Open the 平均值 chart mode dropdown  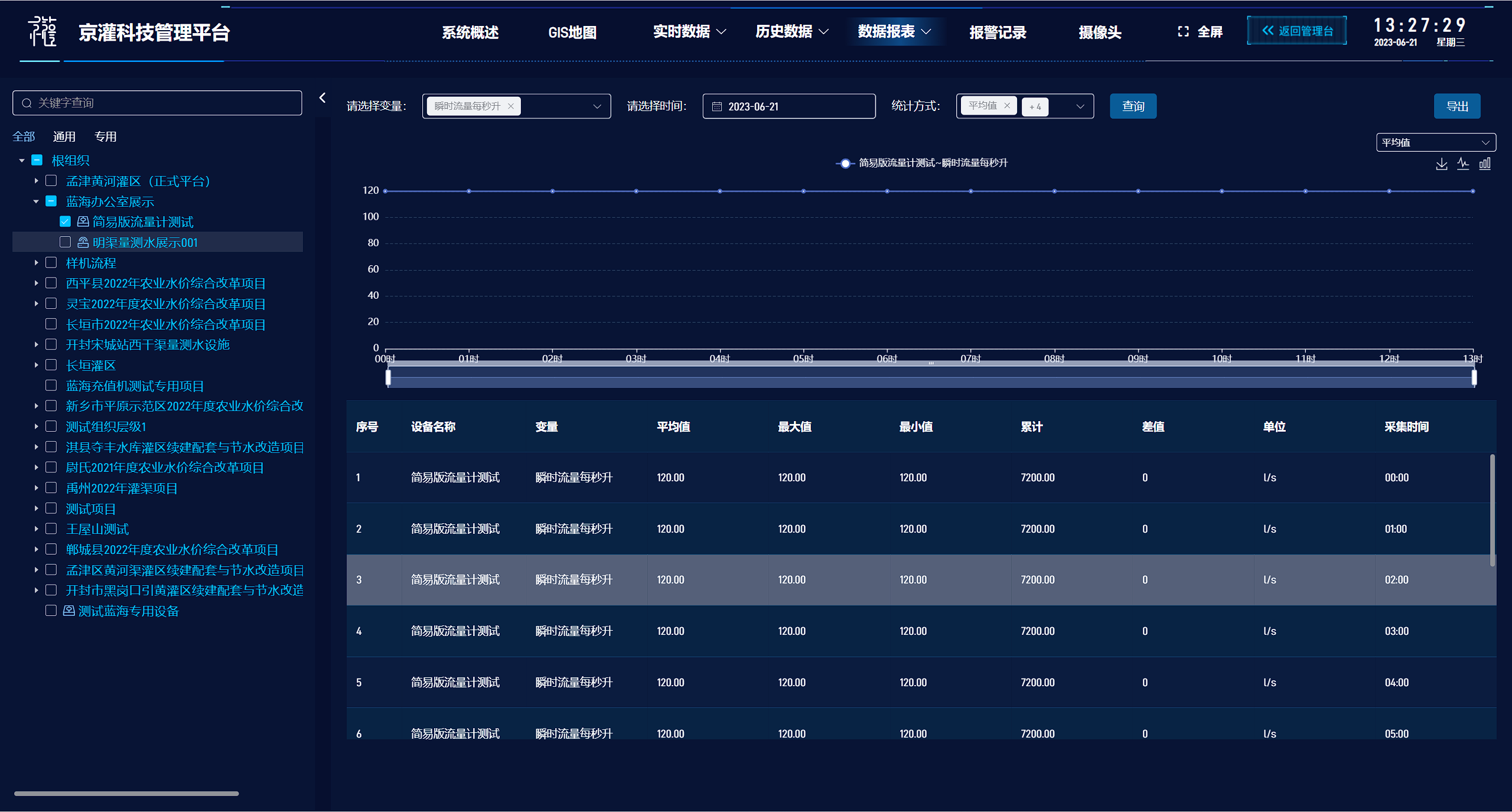[x=1436, y=142]
